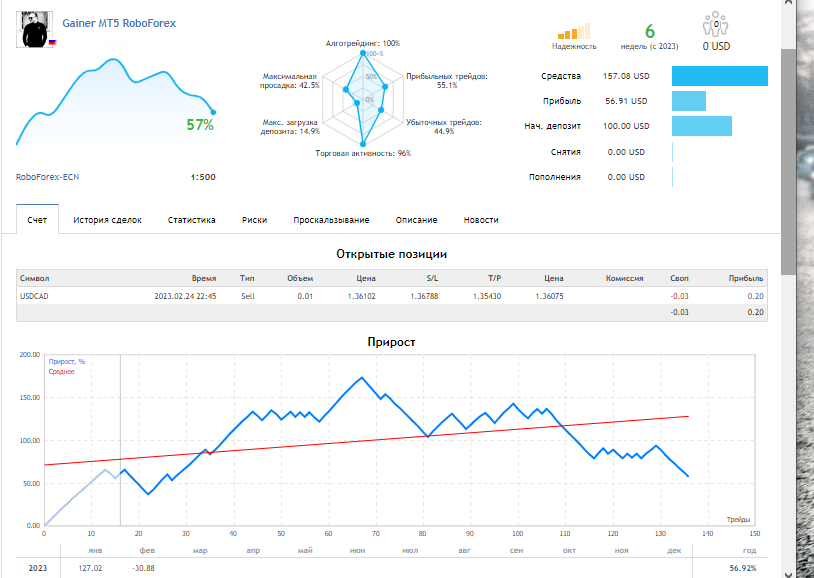Open the trader's profile avatar photo
This screenshot has width=814, height=578.
[34, 30]
